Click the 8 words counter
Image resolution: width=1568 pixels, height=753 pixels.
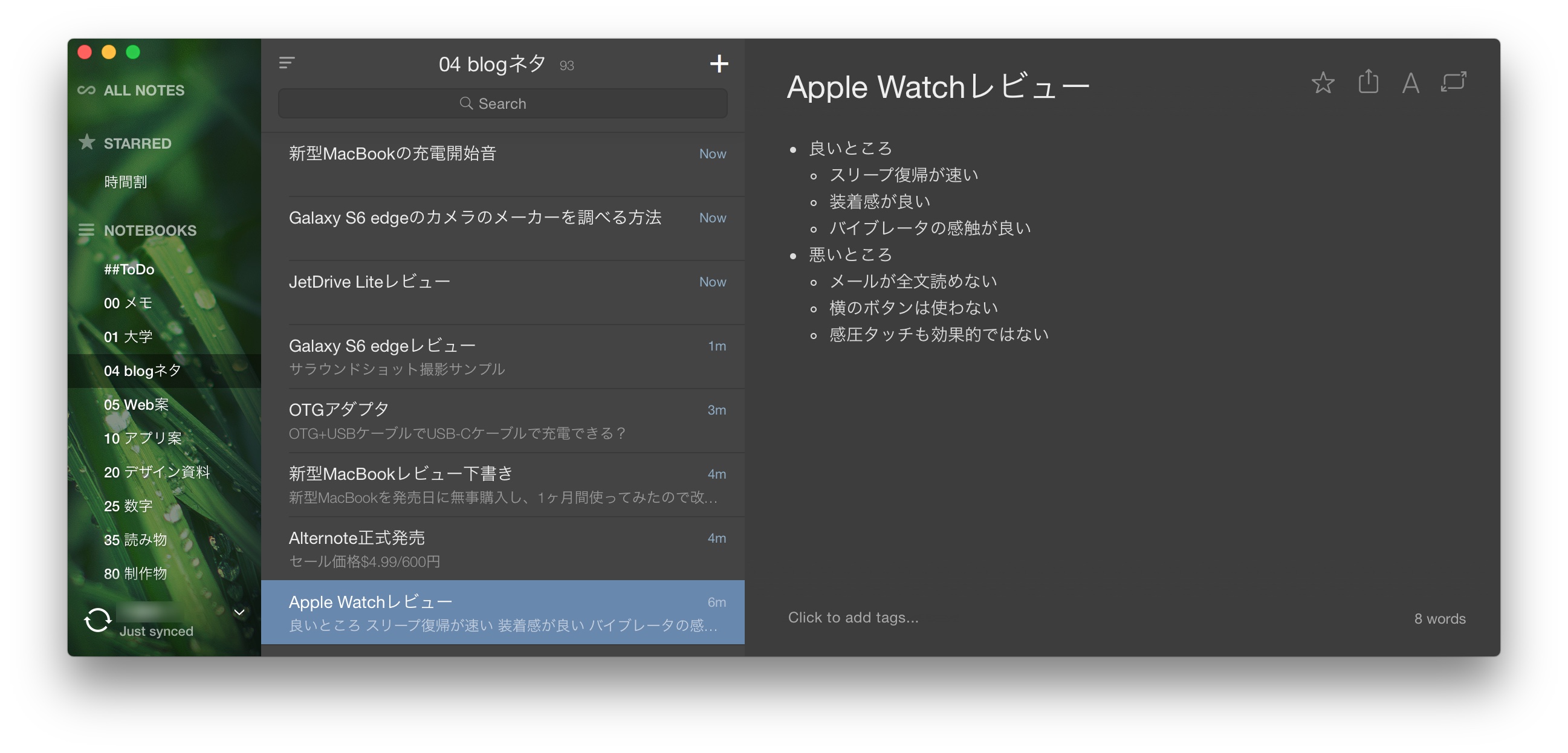click(1440, 618)
